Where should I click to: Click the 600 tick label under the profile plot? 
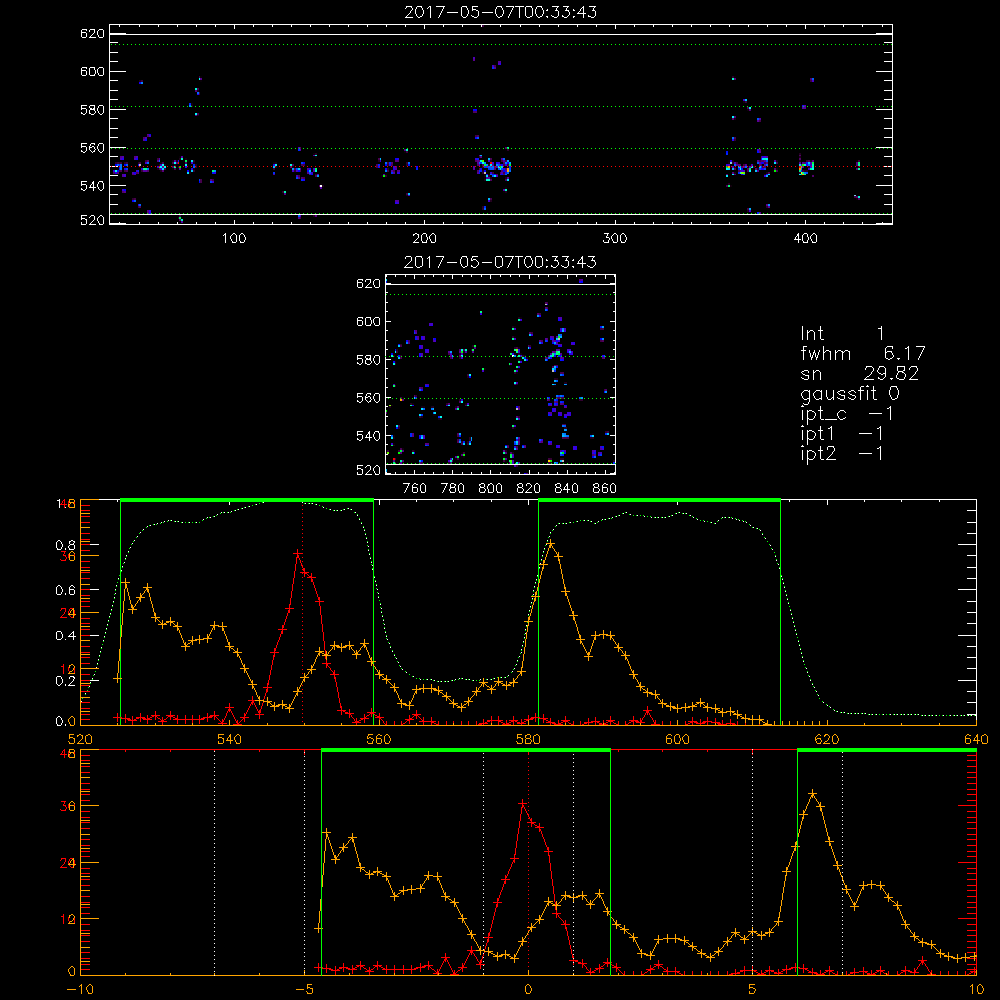pyautogui.click(x=677, y=739)
